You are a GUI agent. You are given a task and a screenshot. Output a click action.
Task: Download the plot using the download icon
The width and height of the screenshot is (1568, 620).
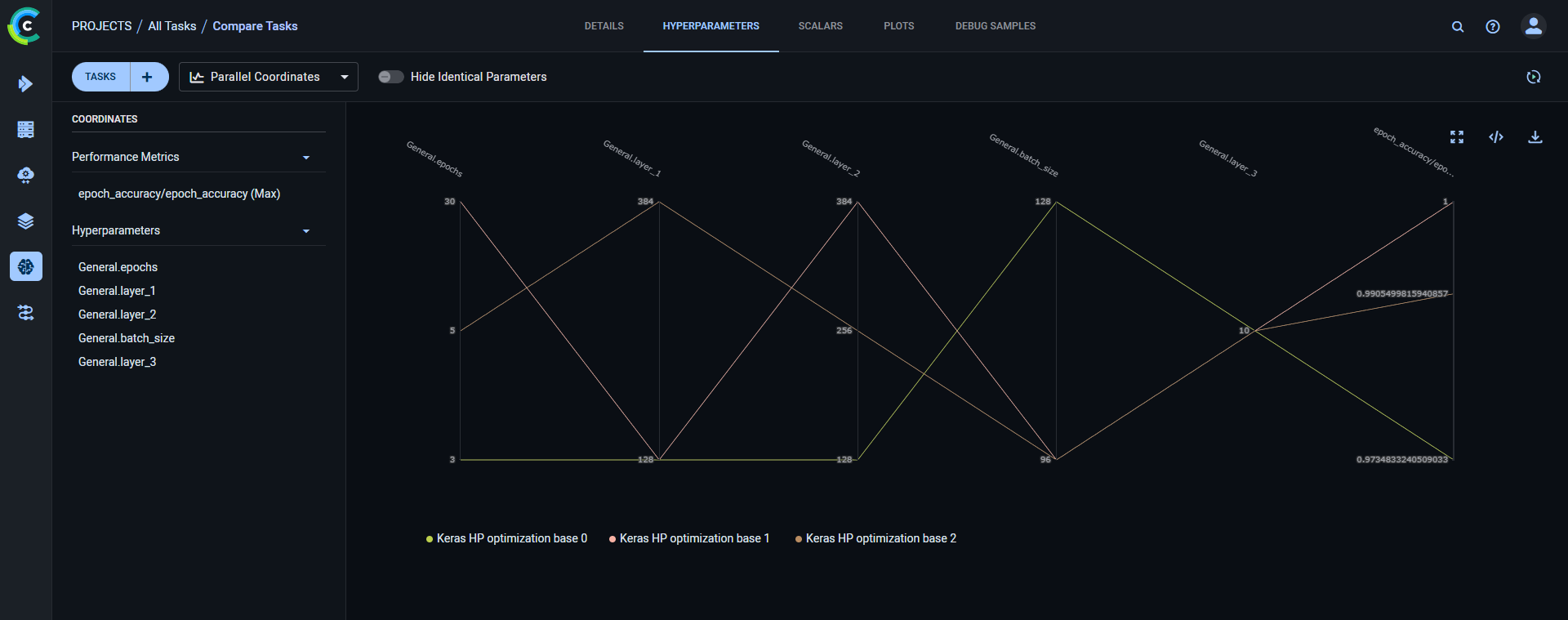click(x=1535, y=137)
